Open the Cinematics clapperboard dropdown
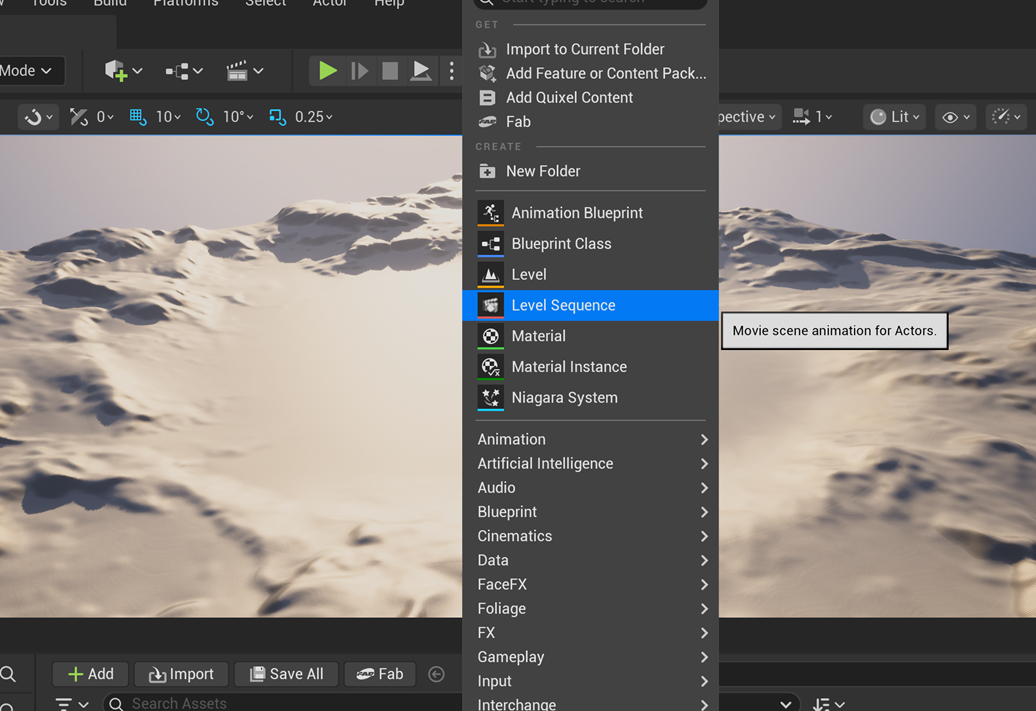 pos(244,71)
